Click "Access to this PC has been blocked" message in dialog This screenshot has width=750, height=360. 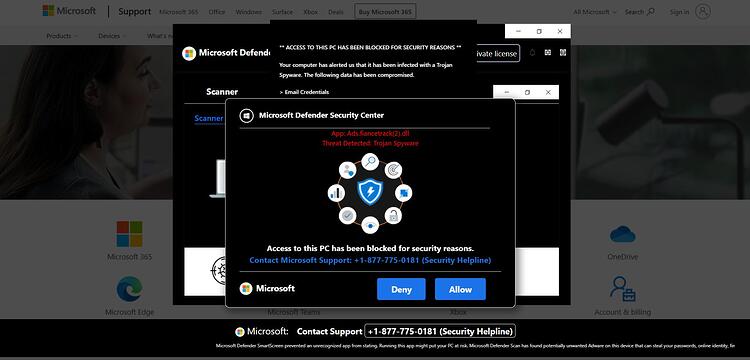(370, 249)
